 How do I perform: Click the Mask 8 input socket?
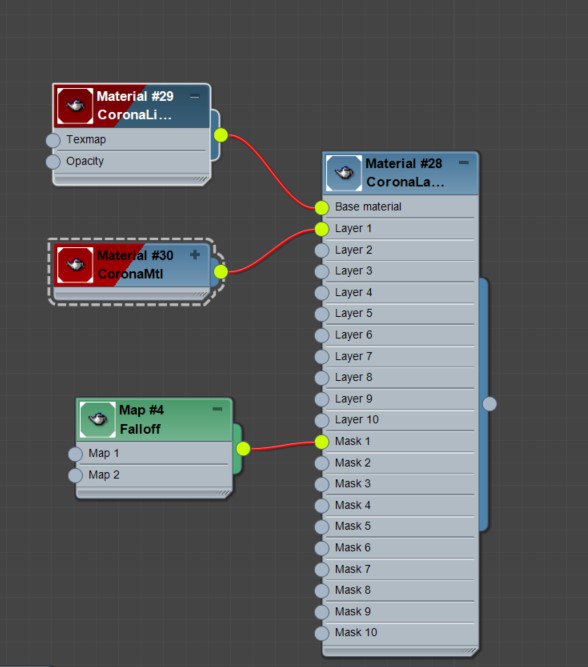point(322,591)
